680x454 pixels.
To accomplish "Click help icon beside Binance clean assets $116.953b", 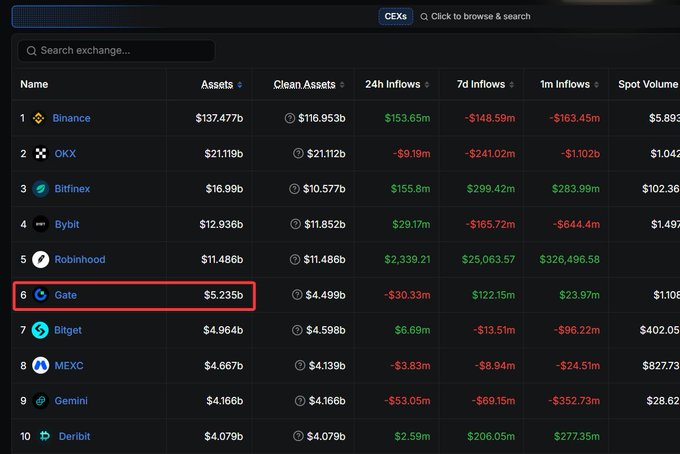I will [290, 118].
